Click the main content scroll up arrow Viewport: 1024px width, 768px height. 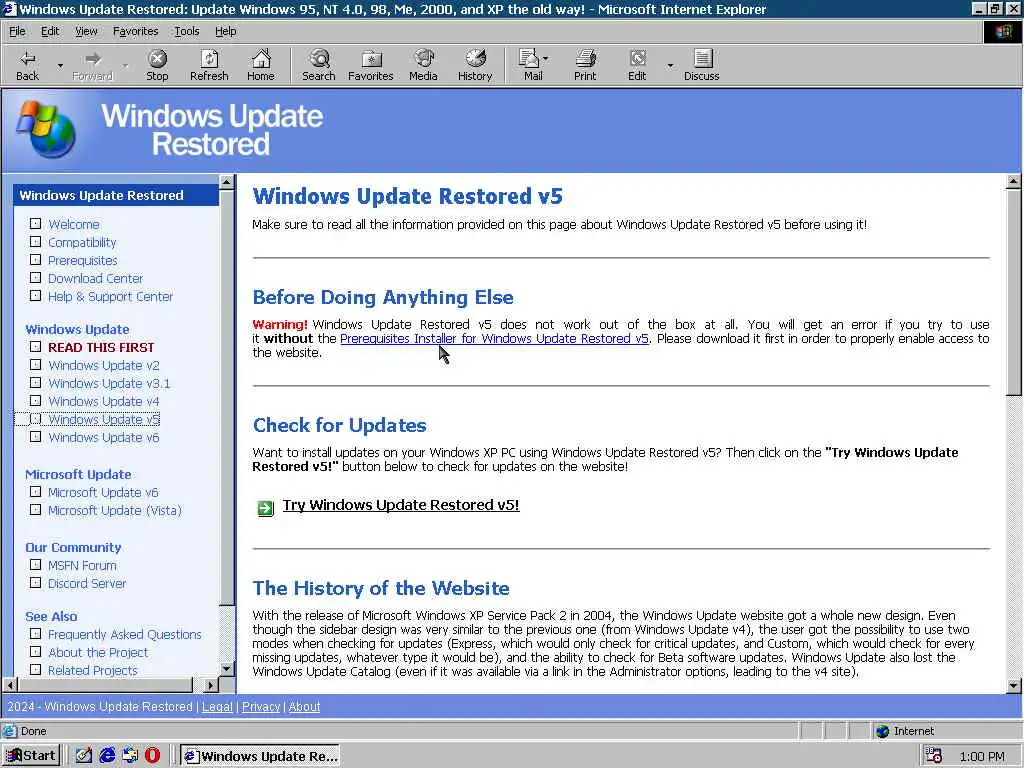pos(1014,182)
